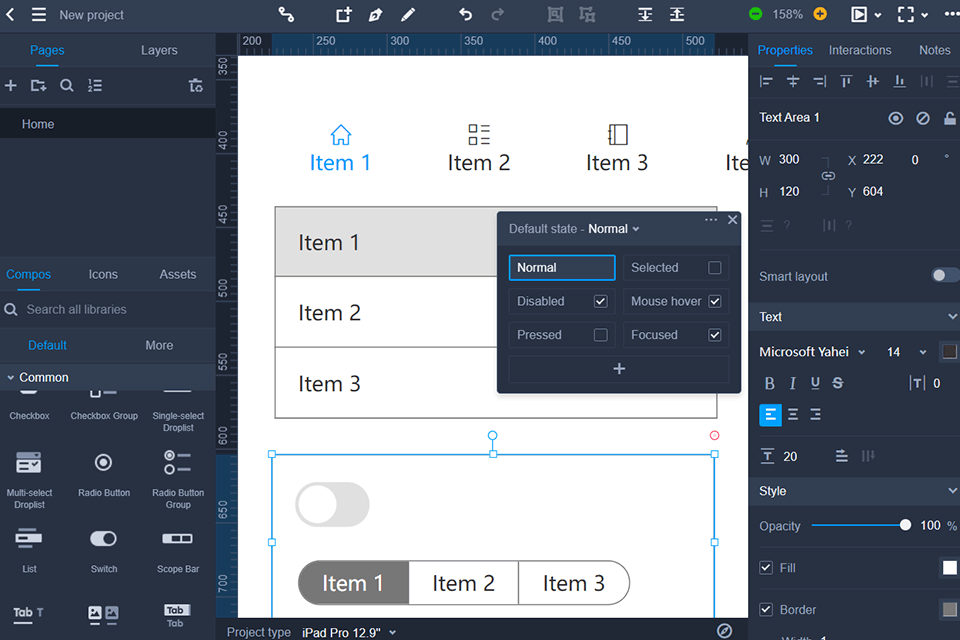Open the Assets tab
Screen dimensions: 960x640
(178, 274)
